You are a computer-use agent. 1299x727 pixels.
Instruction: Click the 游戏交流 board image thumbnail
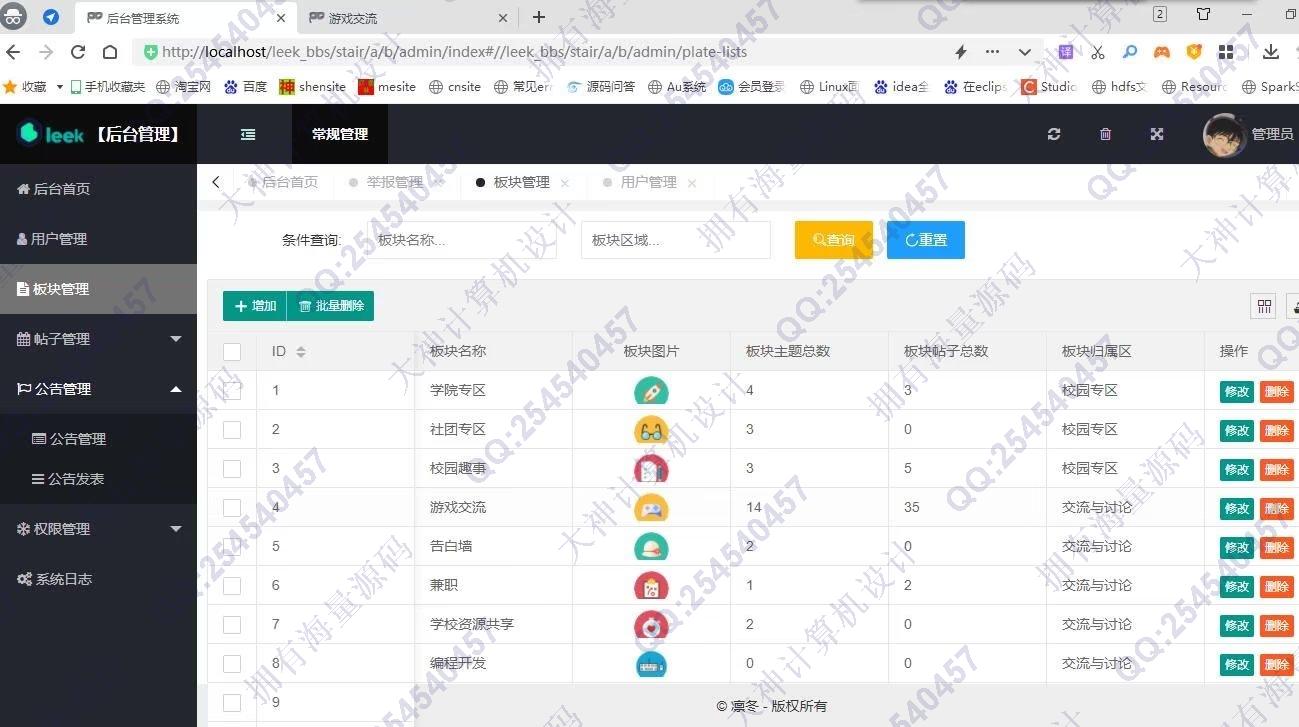pos(651,508)
